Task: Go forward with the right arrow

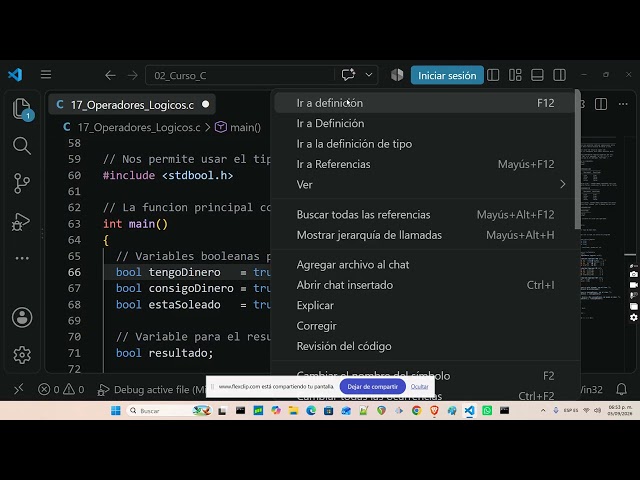Action: point(132,76)
